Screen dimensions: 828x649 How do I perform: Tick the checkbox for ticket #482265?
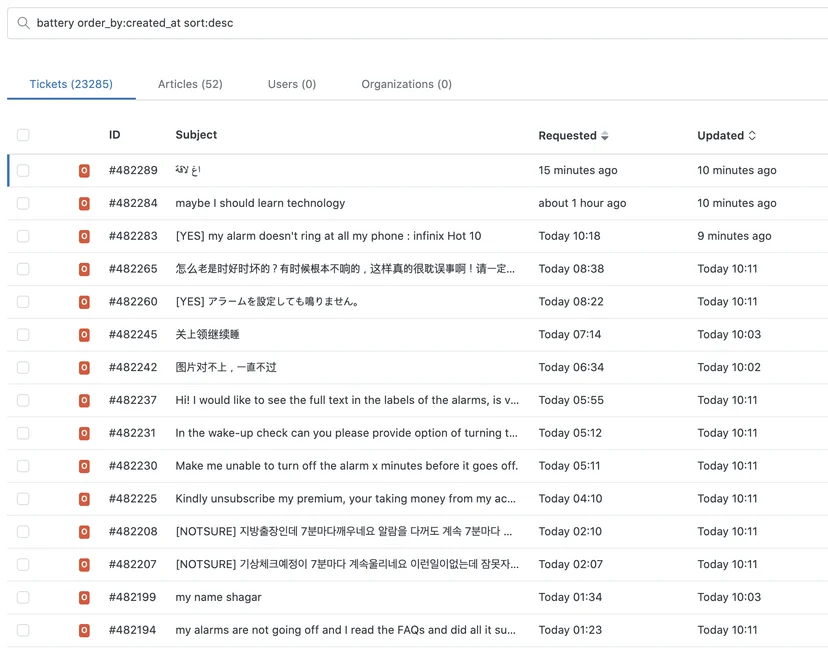tap(23, 269)
